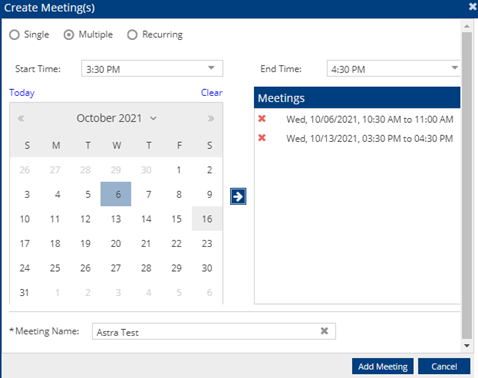Select the Recurring meeting option
The height and width of the screenshot is (378, 478).
point(132,35)
